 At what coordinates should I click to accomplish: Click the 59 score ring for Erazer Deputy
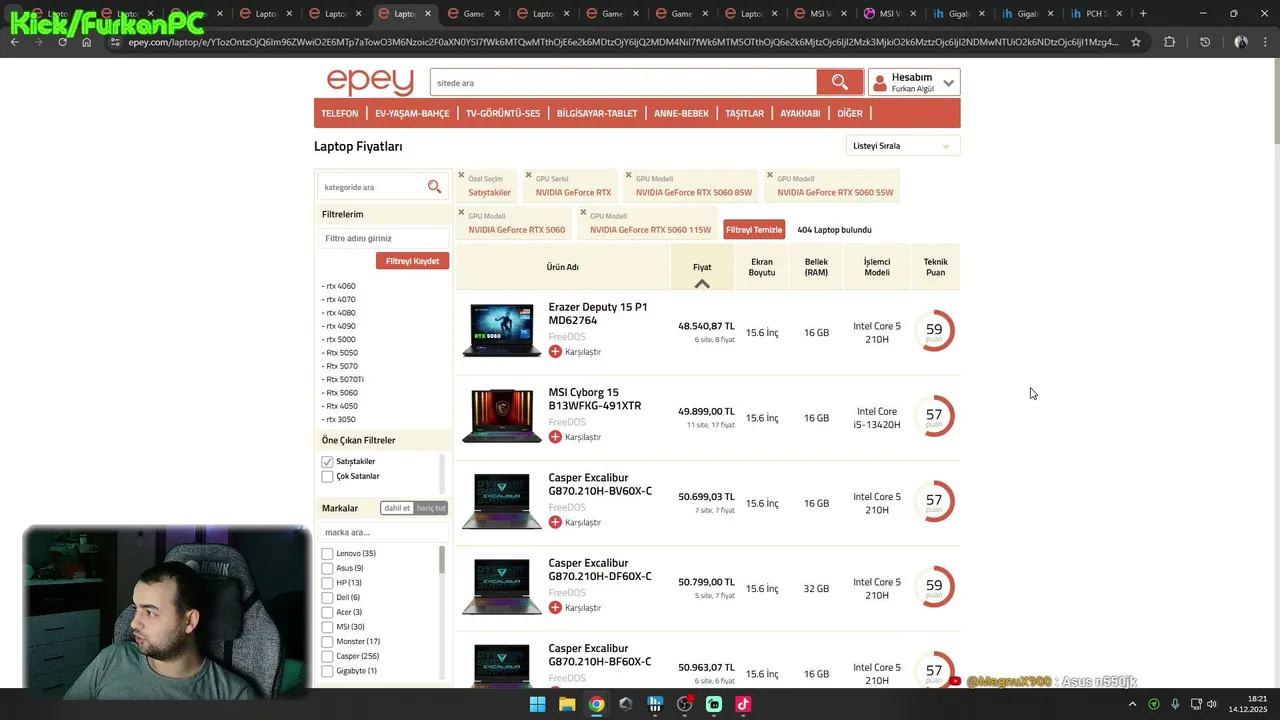934,331
